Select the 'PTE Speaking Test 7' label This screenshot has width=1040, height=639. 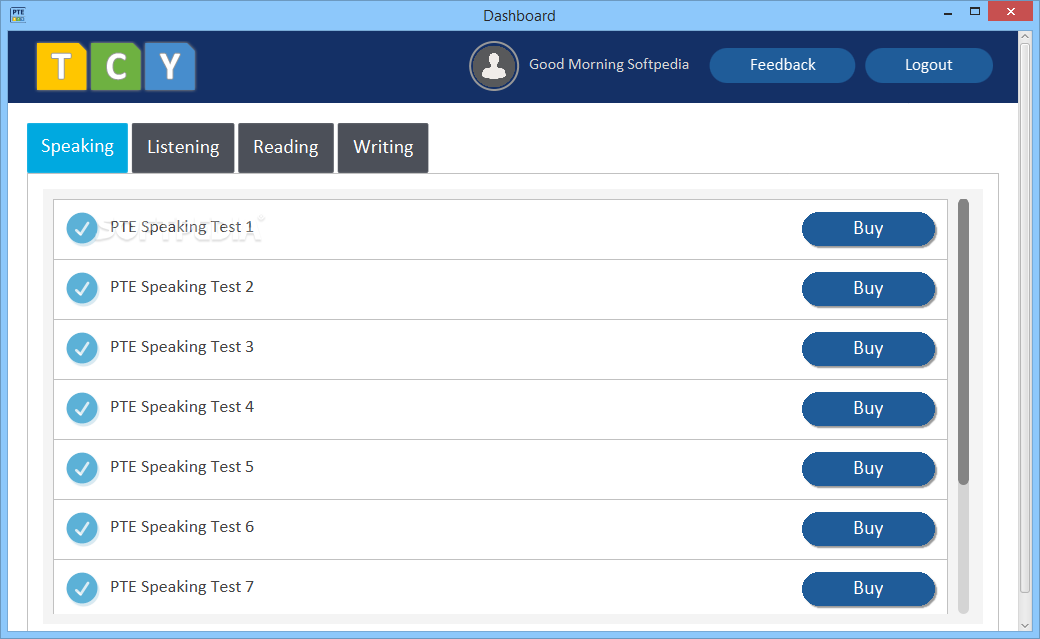pos(182,587)
